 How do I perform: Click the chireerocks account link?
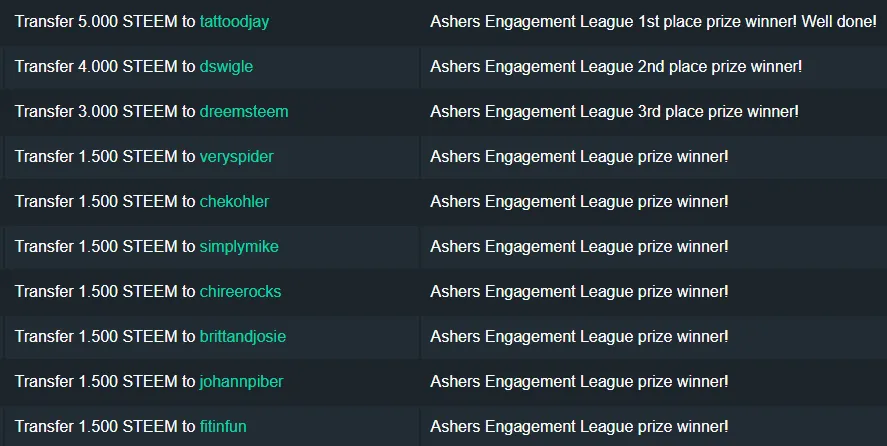tap(240, 291)
